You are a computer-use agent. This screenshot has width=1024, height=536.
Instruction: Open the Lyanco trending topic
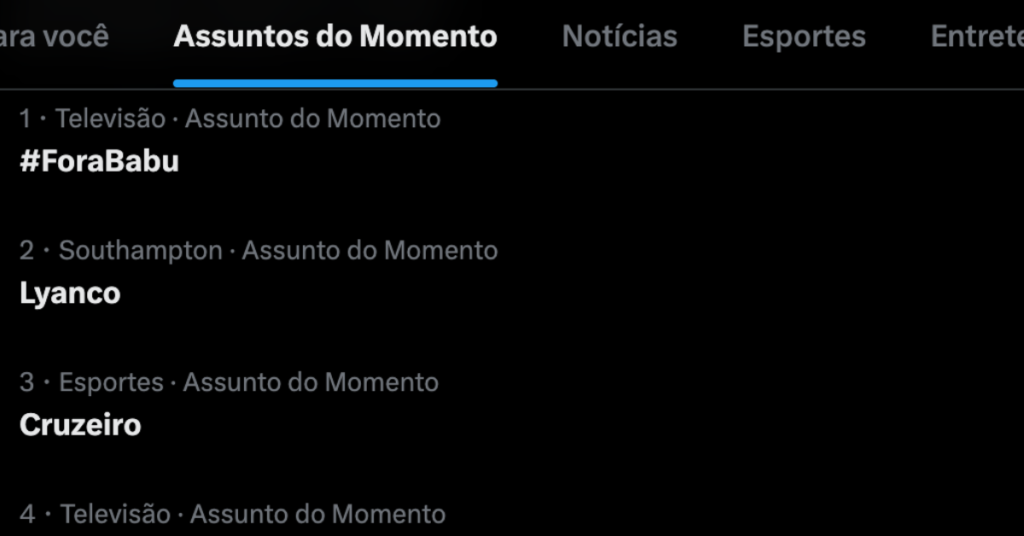click(70, 293)
